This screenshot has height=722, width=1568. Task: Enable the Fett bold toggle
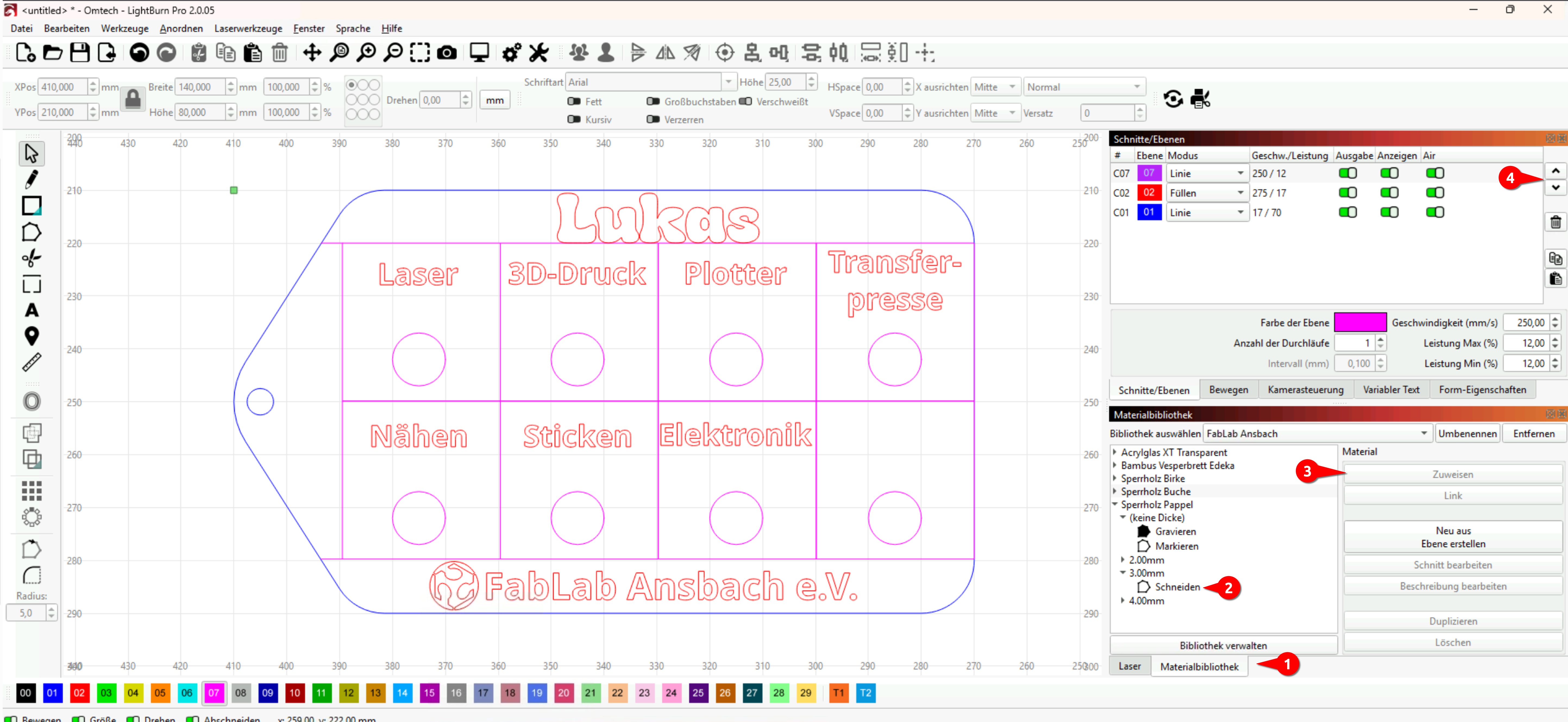(x=573, y=102)
